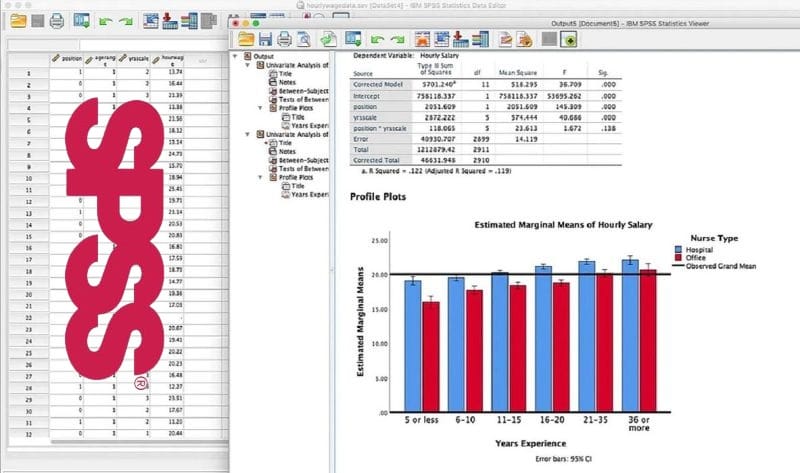This screenshot has height=473, width=800.
Task: Undo the last action in the Viewer
Action: coord(377,39)
